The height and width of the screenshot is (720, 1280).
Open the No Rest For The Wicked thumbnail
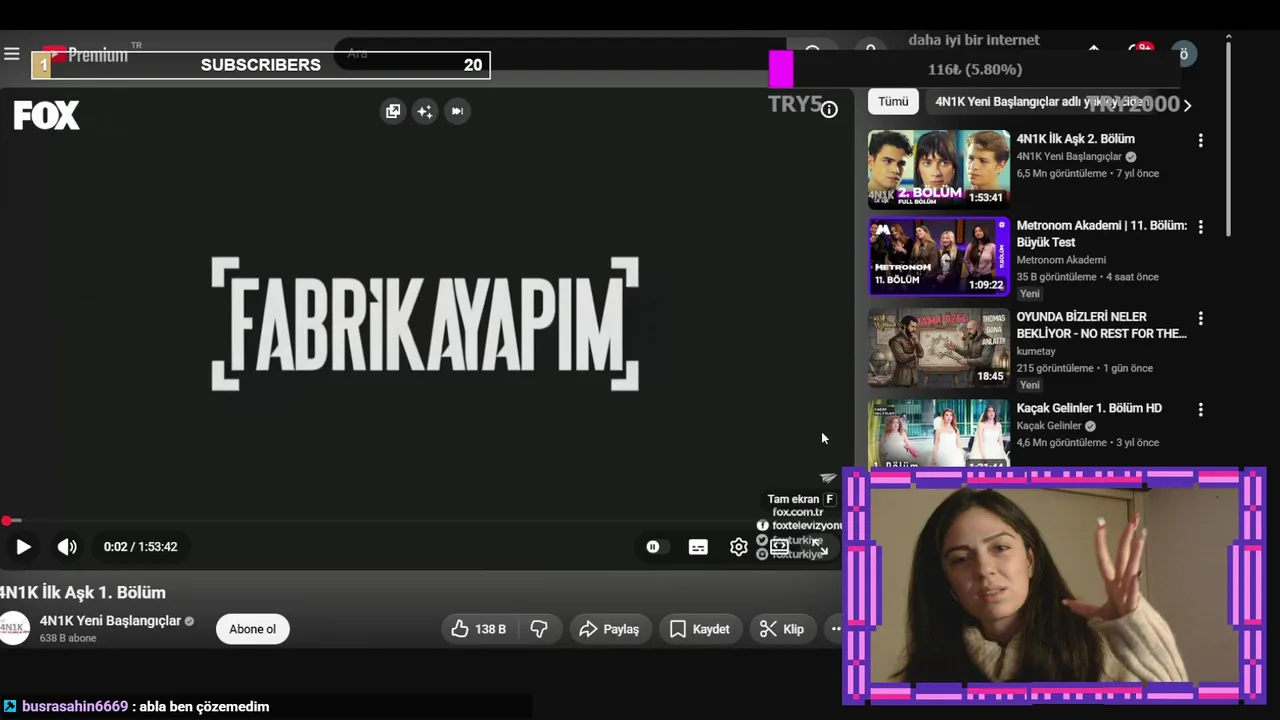[939, 348]
